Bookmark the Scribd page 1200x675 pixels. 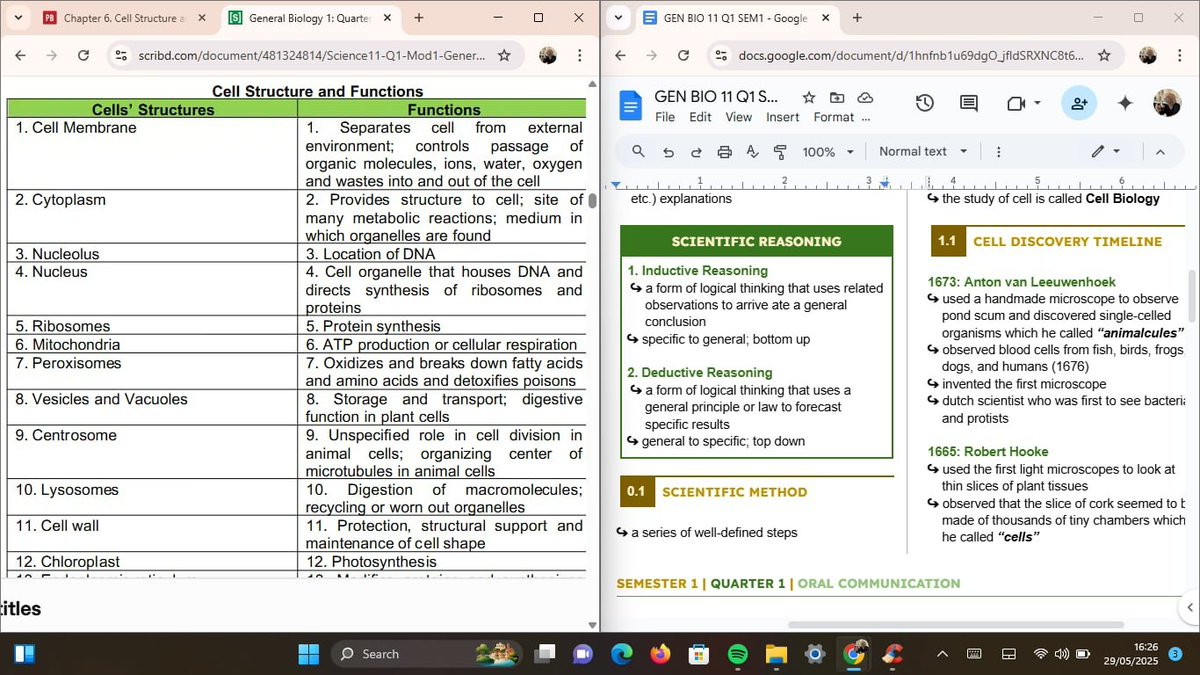[x=504, y=56]
